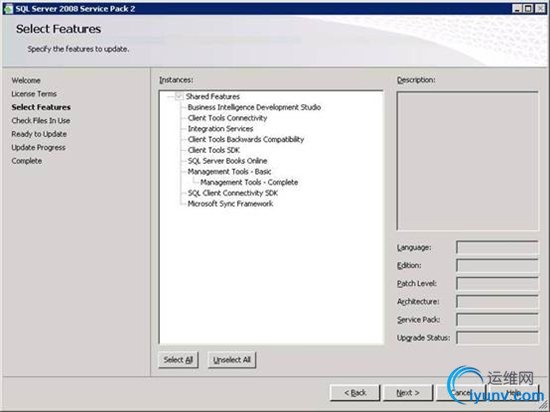Click the SQL Server setup title icon
Viewport: 550px width, 412px height.
click(x=8, y=9)
